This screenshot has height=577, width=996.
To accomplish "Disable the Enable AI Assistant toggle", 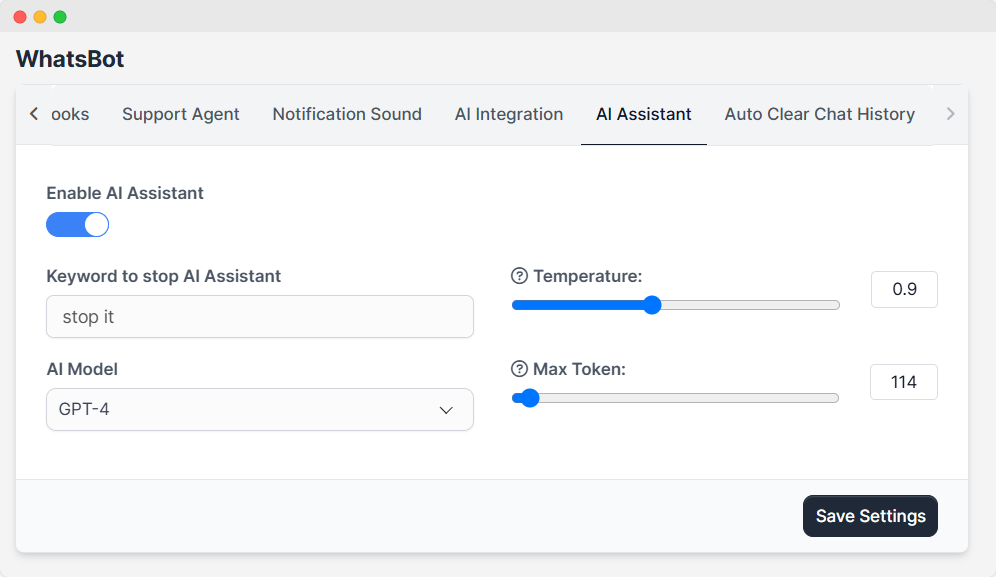I will pos(78,225).
